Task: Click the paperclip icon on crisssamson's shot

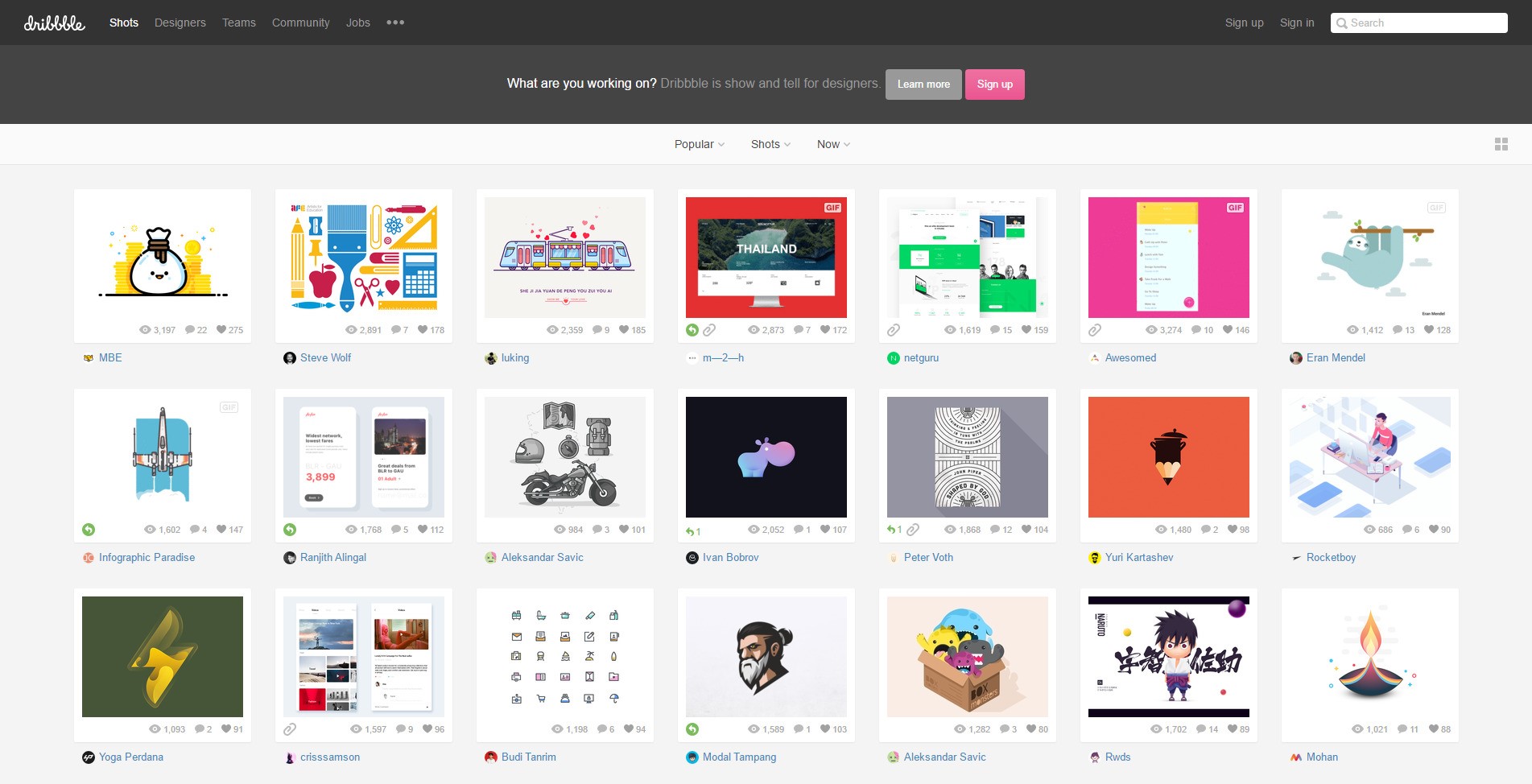Action: point(290,728)
